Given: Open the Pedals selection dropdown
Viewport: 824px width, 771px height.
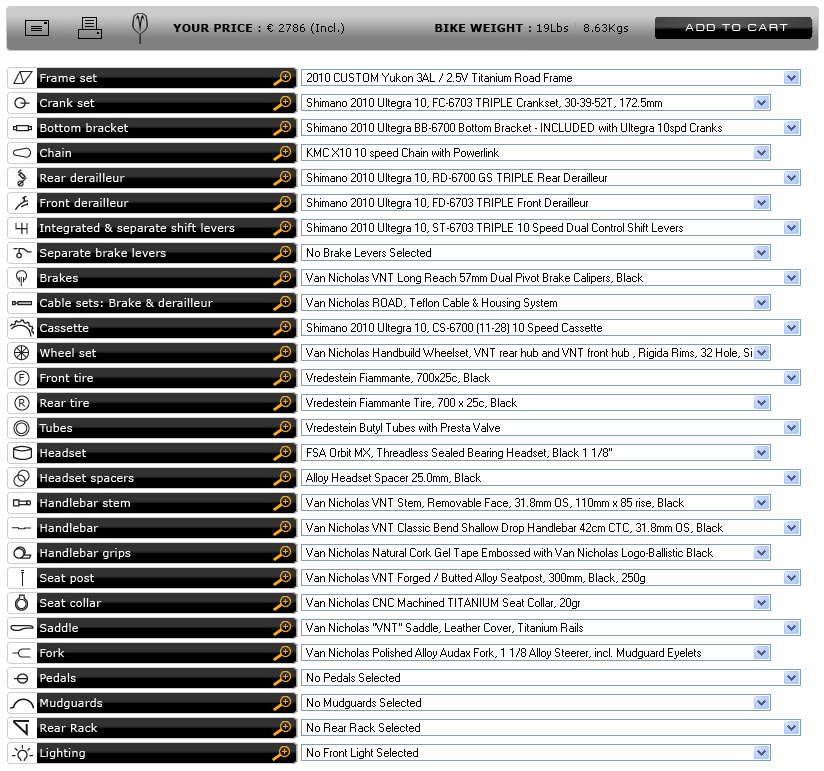Looking at the screenshot, I should pos(791,678).
